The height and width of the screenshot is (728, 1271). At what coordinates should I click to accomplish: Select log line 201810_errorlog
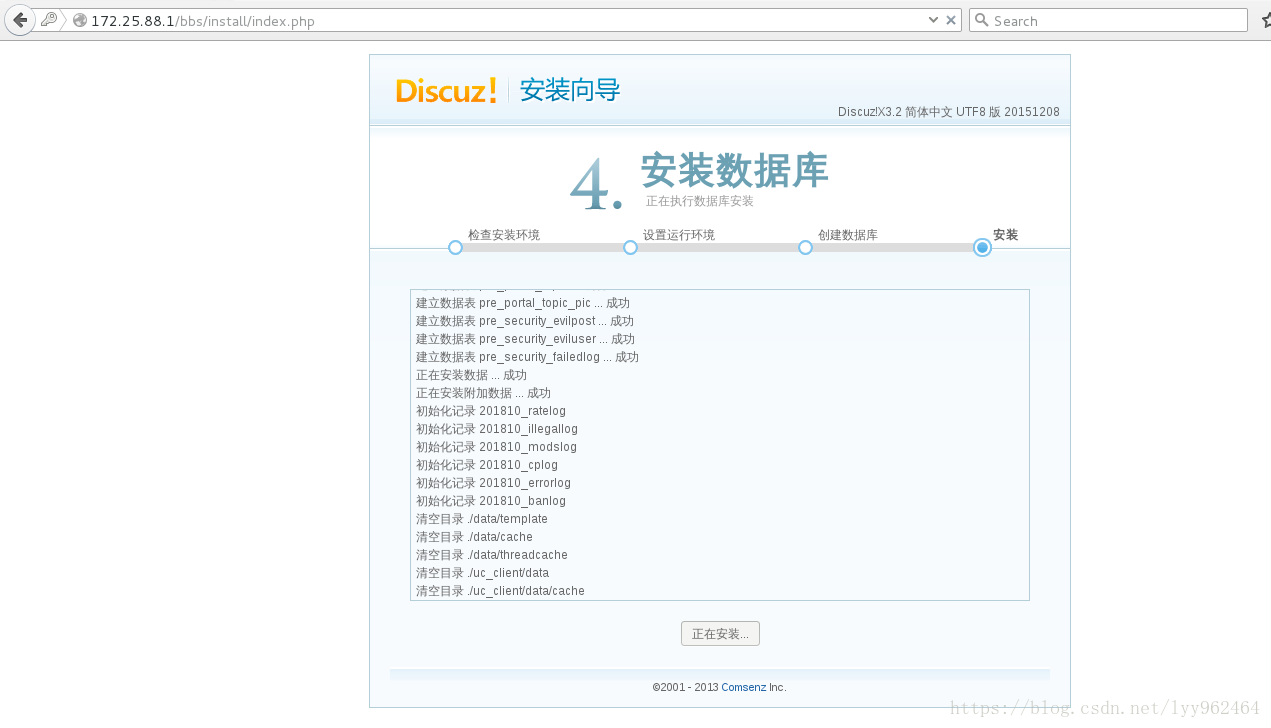point(493,483)
